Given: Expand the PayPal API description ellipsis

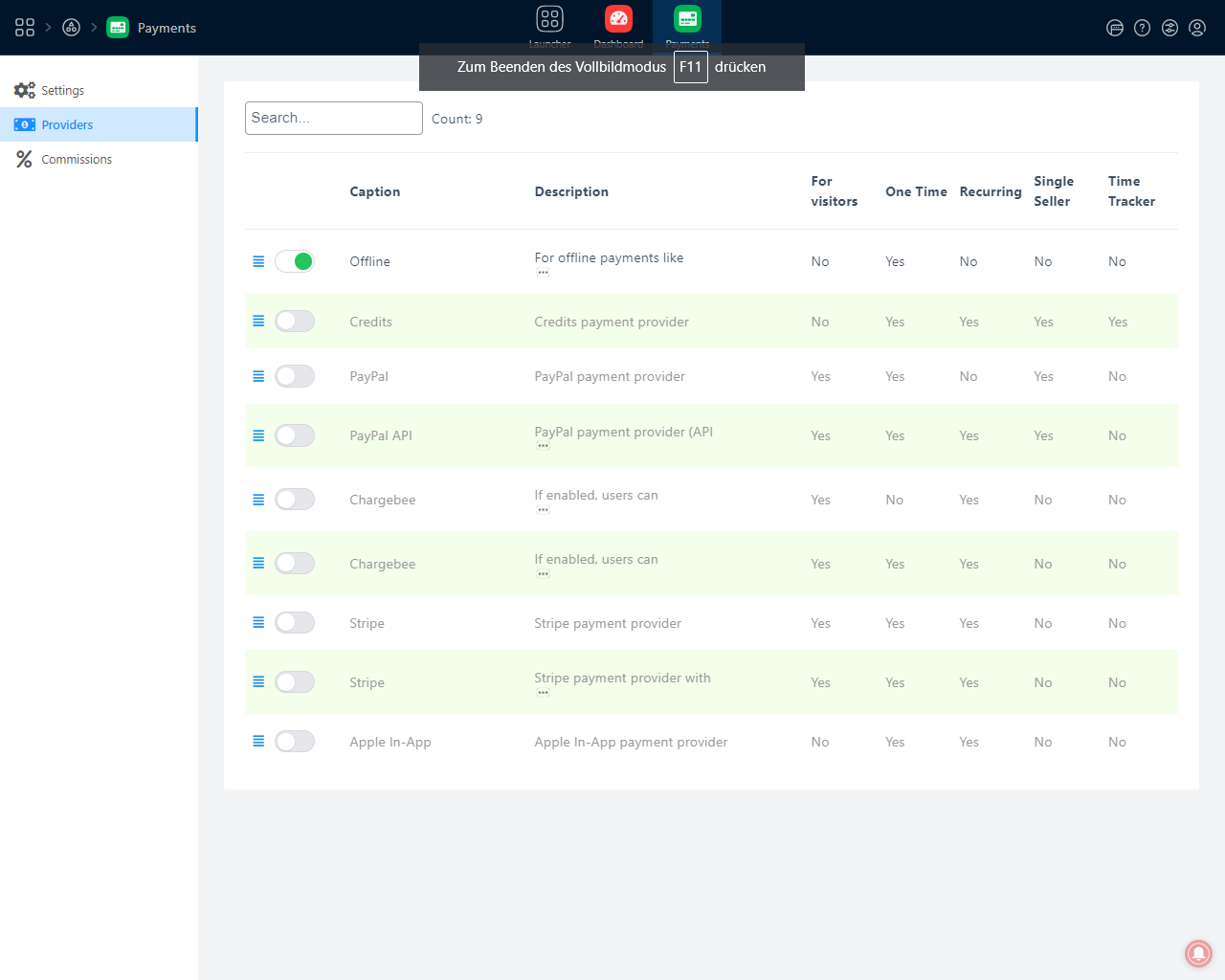Looking at the screenshot, I should pos(543,446).
